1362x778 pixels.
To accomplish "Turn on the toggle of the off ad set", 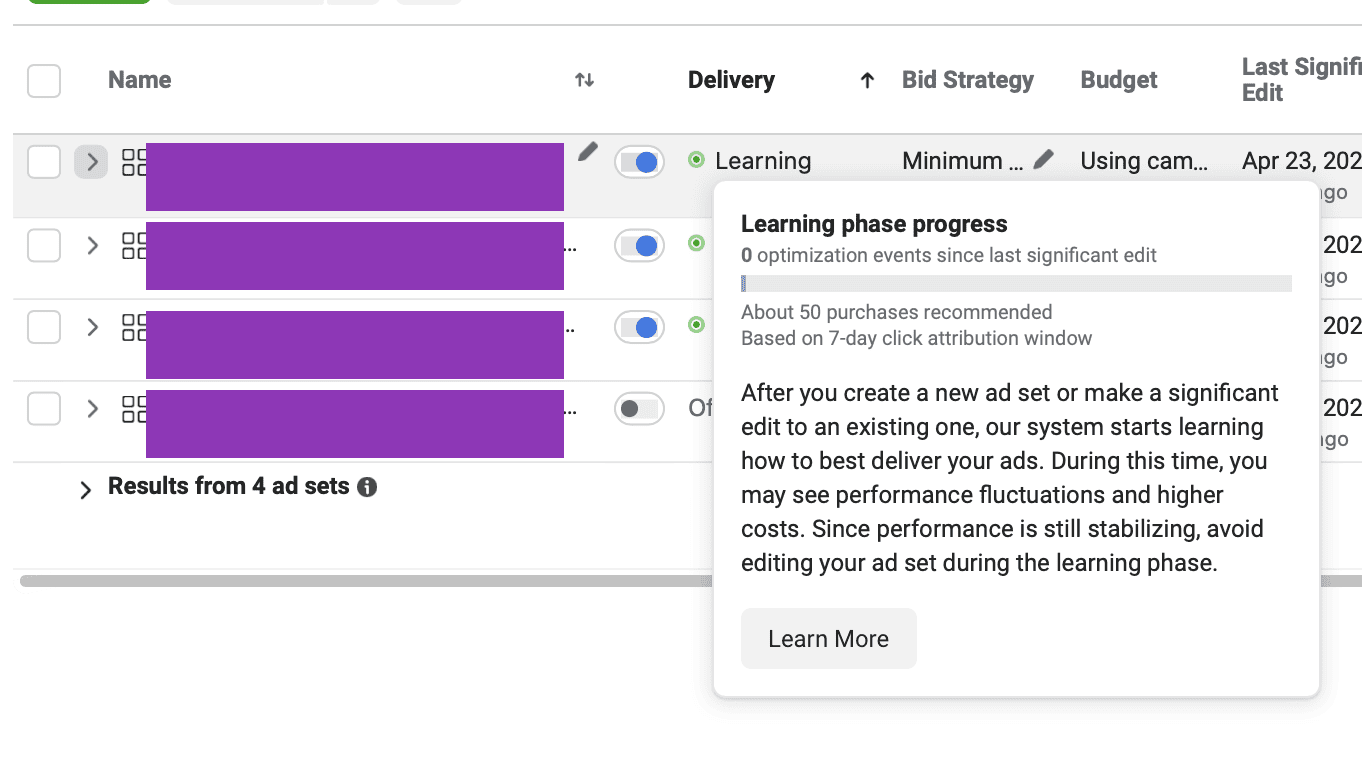I will pos(639,408).
